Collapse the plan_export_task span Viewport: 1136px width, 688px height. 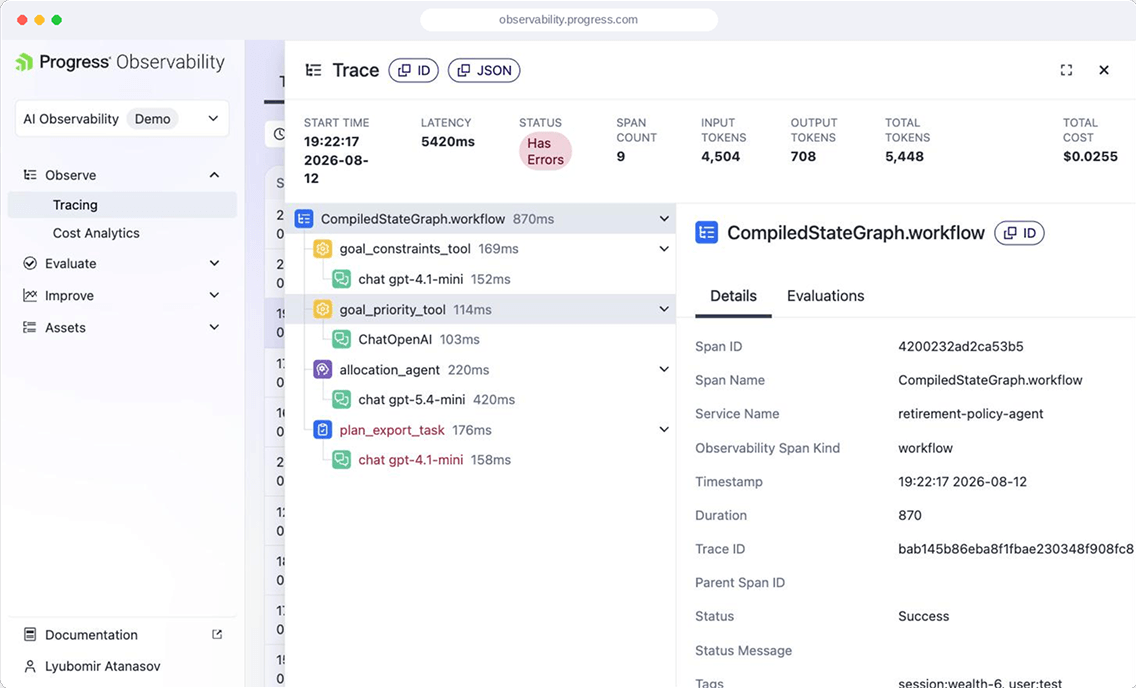pos(664,430)
